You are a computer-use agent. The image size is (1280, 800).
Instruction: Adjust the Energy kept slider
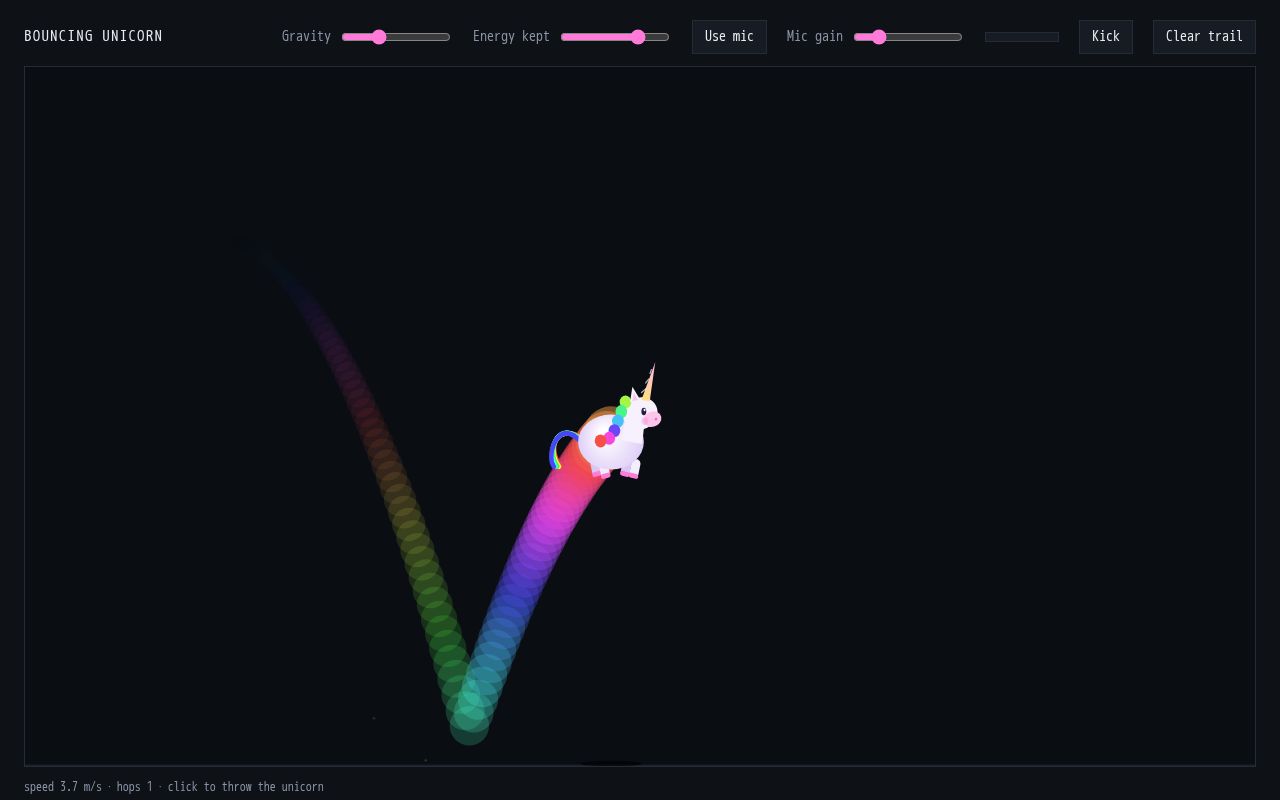click(615, 37)
